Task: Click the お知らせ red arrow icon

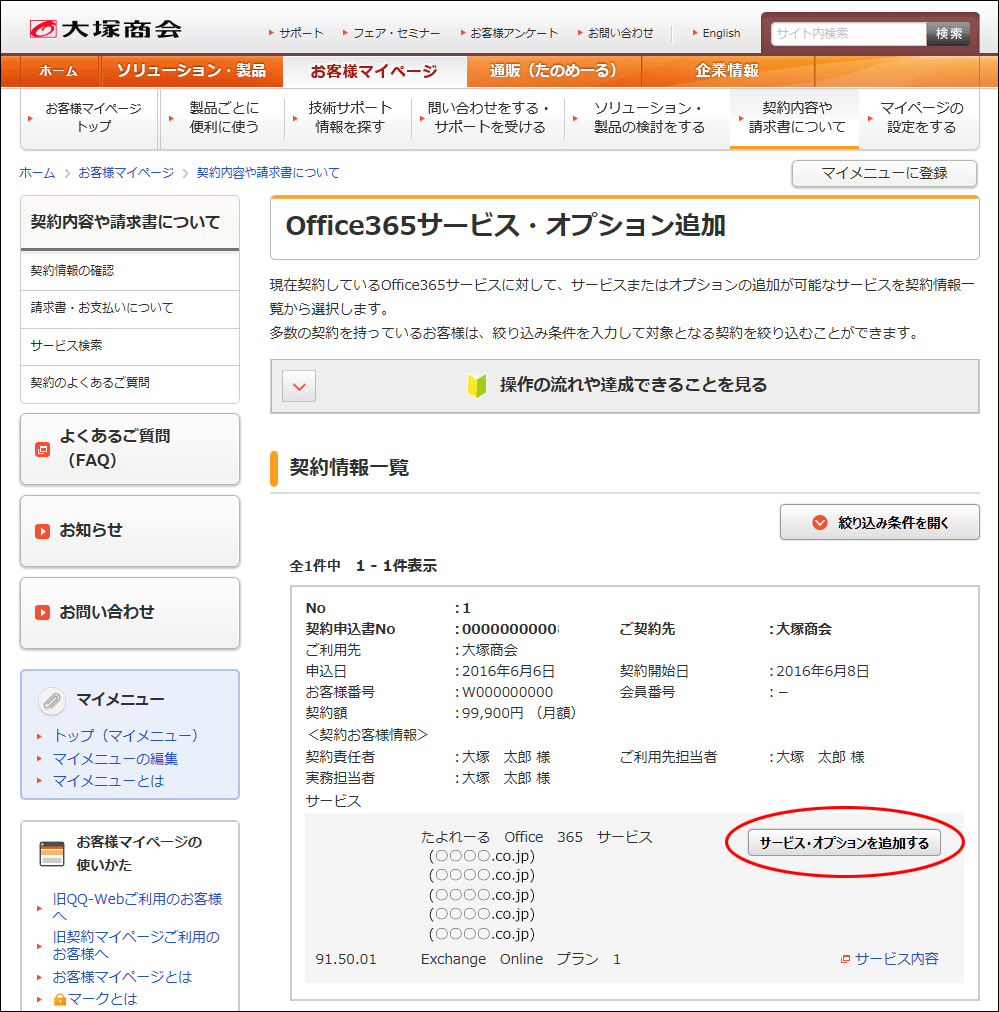Action: [43, 531]
